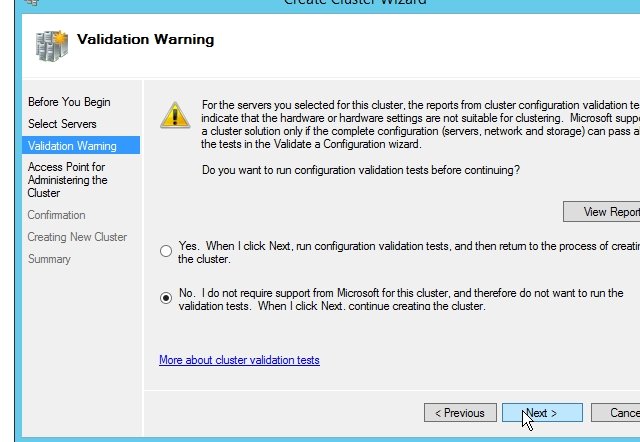
Task: Click the 'Do you want to run configuration validation tests' question
Action: pyautogui.click(x=361, y=170)
